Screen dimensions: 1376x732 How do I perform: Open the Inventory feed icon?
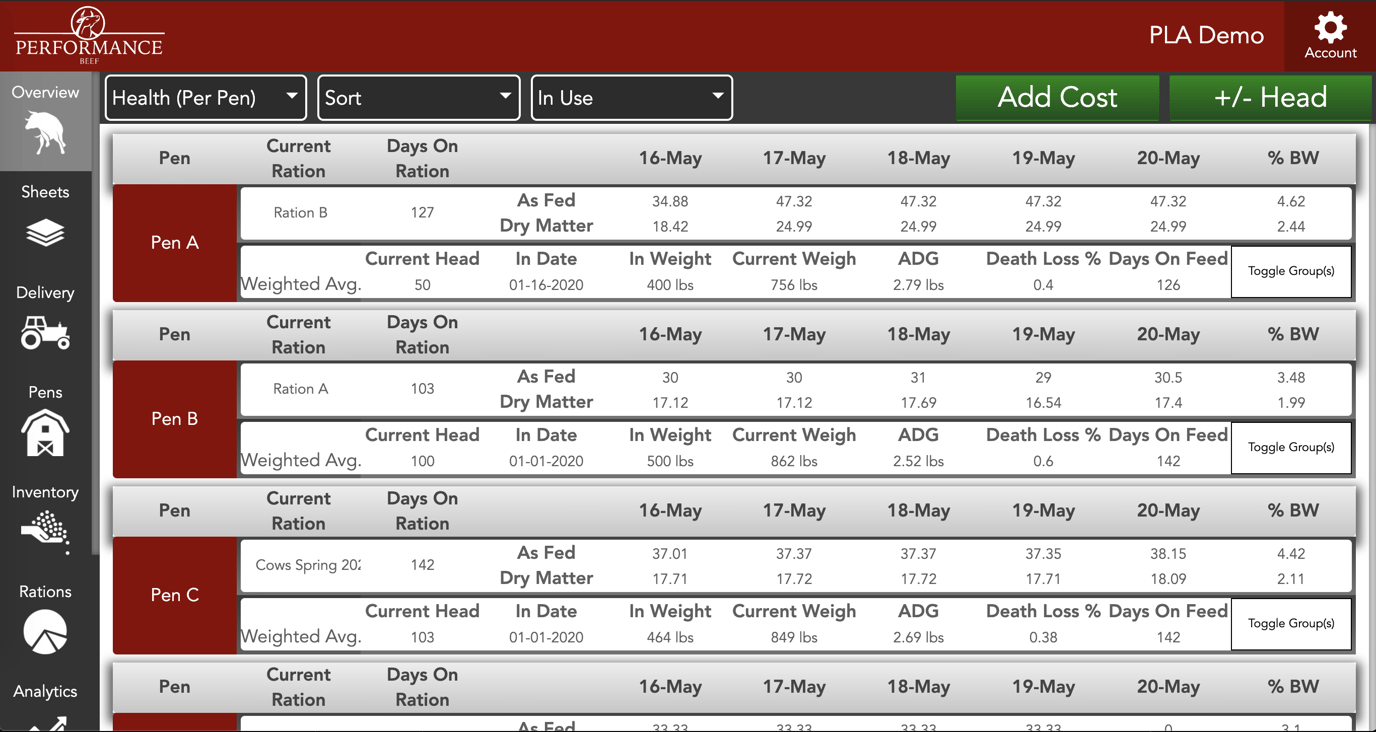45,532
